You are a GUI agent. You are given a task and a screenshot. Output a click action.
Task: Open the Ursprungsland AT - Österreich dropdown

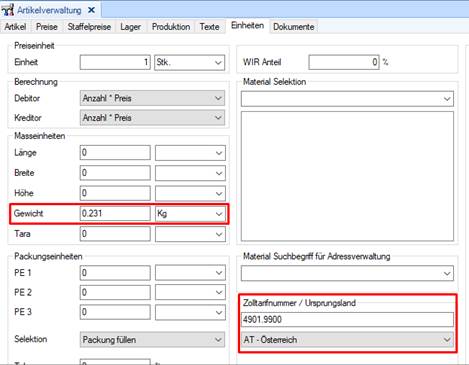(x=347, y=340)
